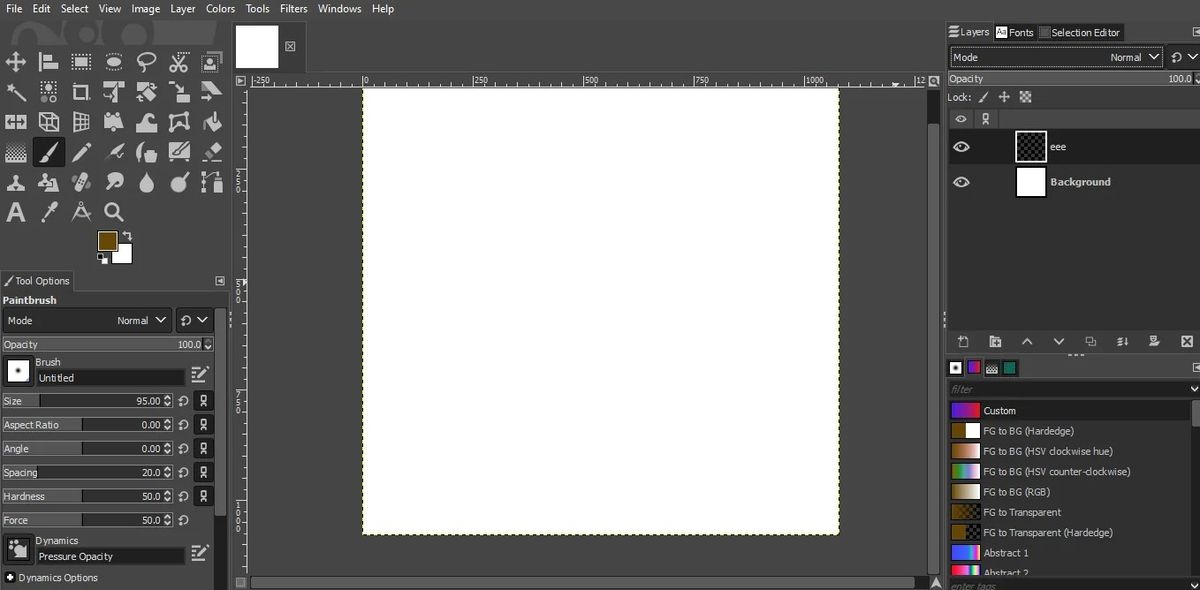Open Paintbrush Mode dropdown in Tool Options

pos(88,320)
